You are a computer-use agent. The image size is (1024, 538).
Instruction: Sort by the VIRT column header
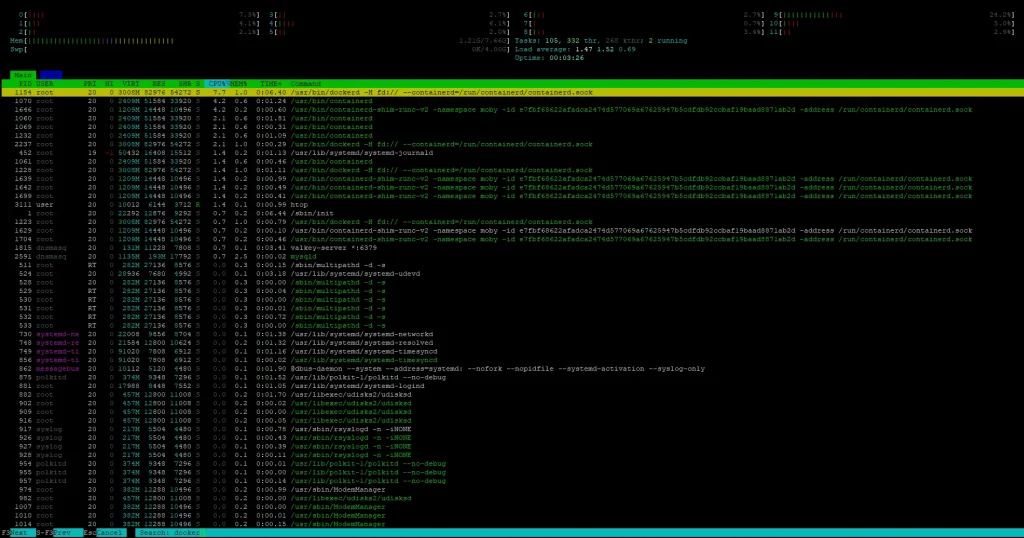(x=131, y=84)
